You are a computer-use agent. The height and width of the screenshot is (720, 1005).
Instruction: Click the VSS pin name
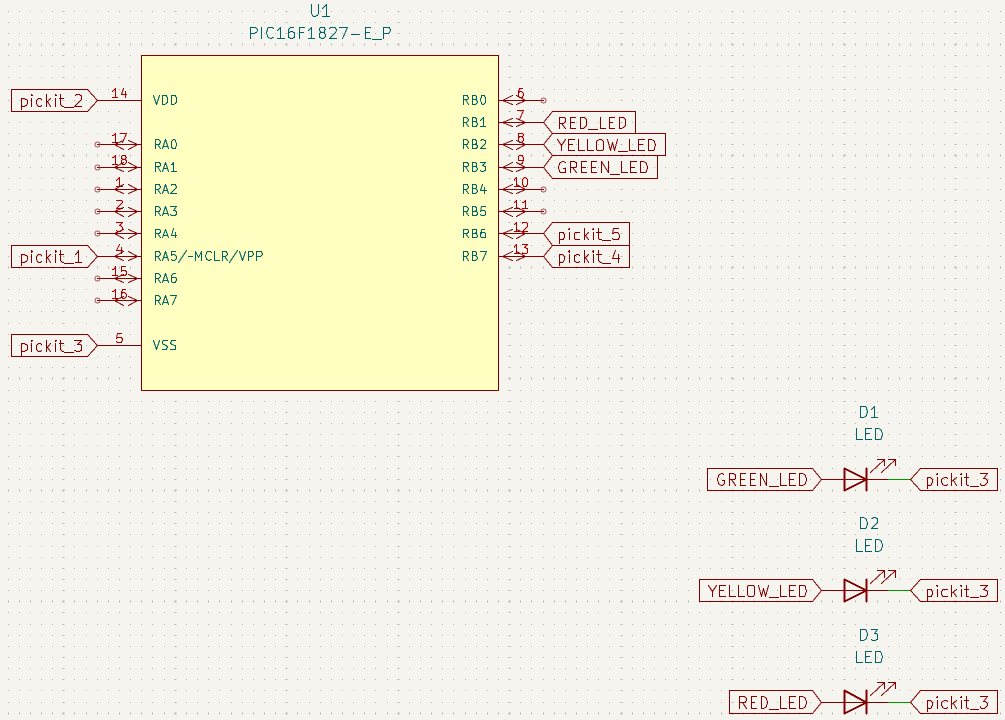tap(165, 345)
